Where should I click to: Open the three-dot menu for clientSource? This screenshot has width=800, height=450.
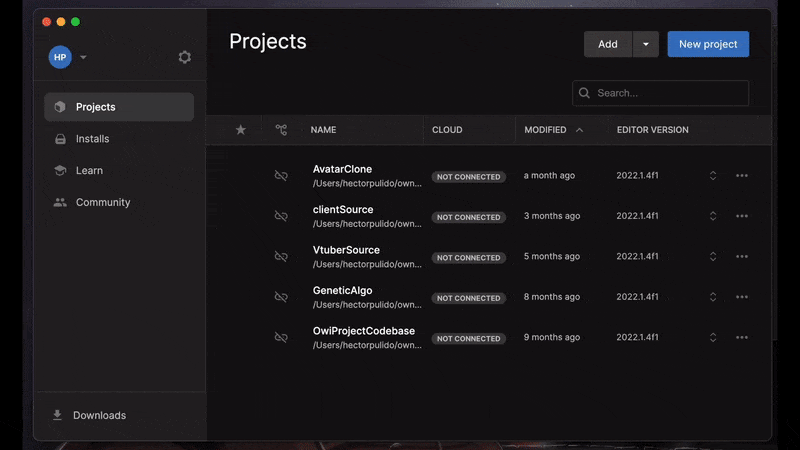742,216
